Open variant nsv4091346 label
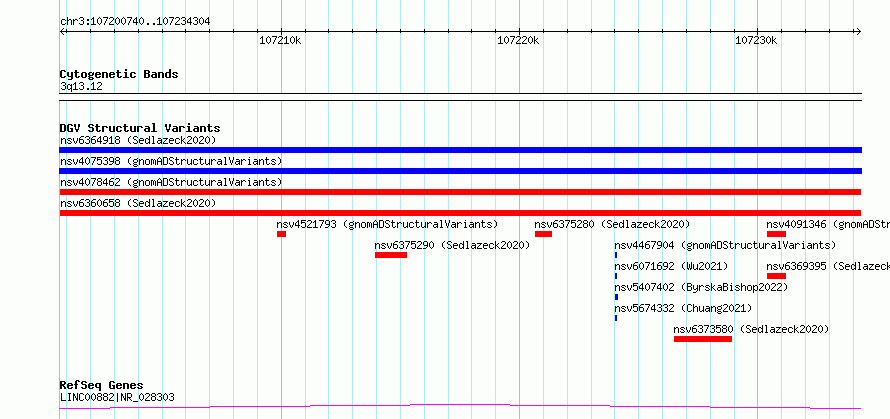The image size is (890, 419). coord(828,224)
